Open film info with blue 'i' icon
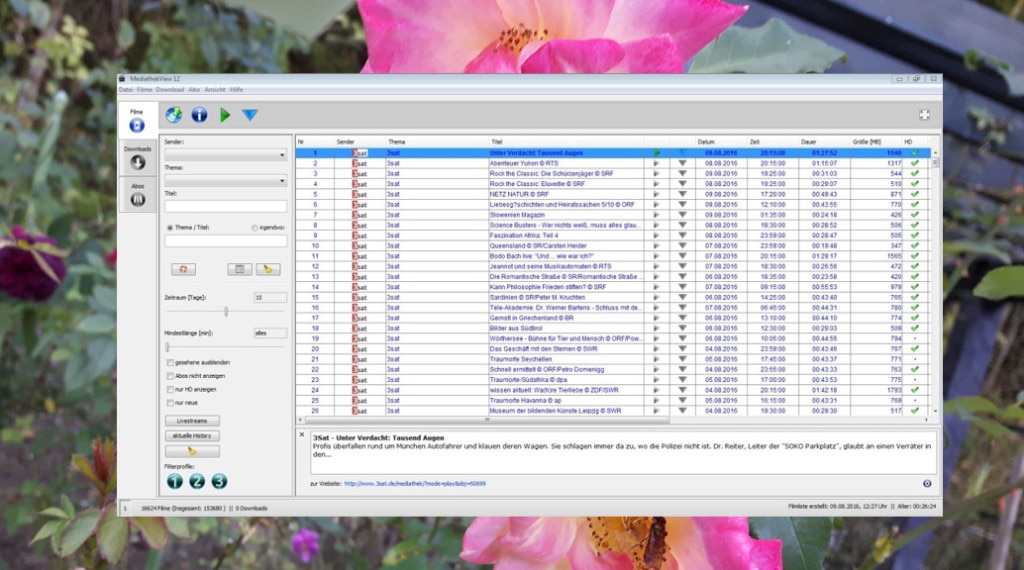1024x570 pixels. pos(199,115)
